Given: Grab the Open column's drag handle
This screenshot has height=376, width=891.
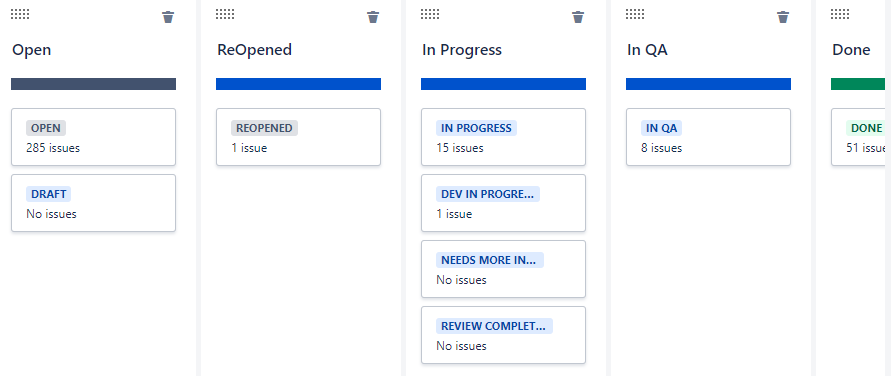Looking at the screenshot, I should tap(20, 14).
